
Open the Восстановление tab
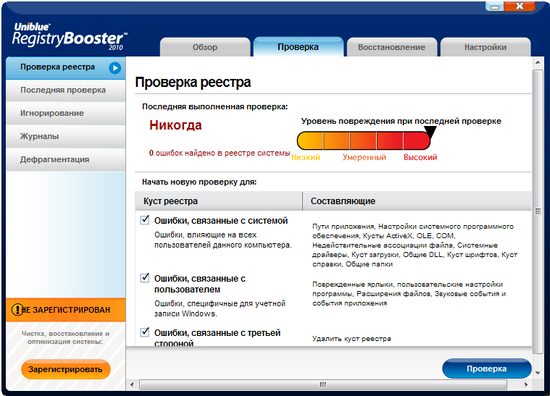pos(391,47)
